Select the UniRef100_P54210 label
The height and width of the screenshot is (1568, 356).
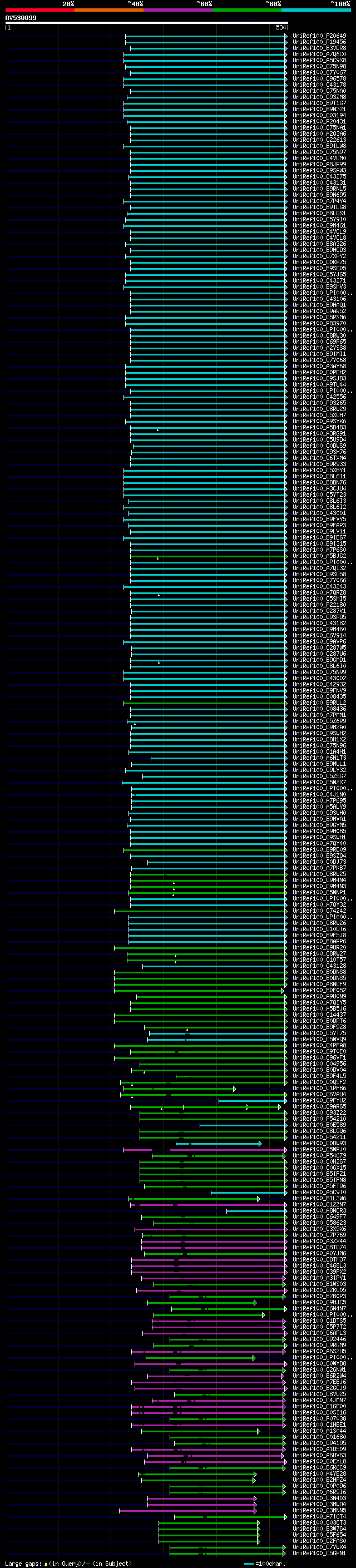pos(319,1119)
